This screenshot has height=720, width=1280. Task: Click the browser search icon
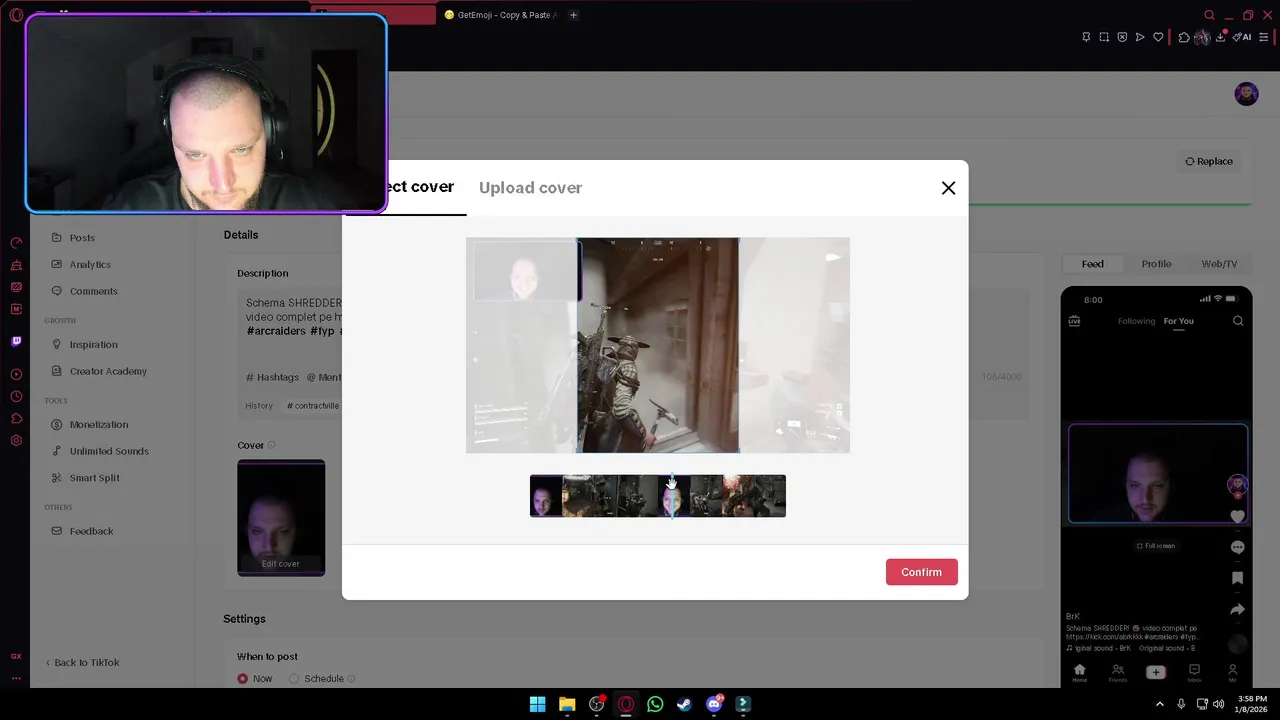tap(1209, 15)
